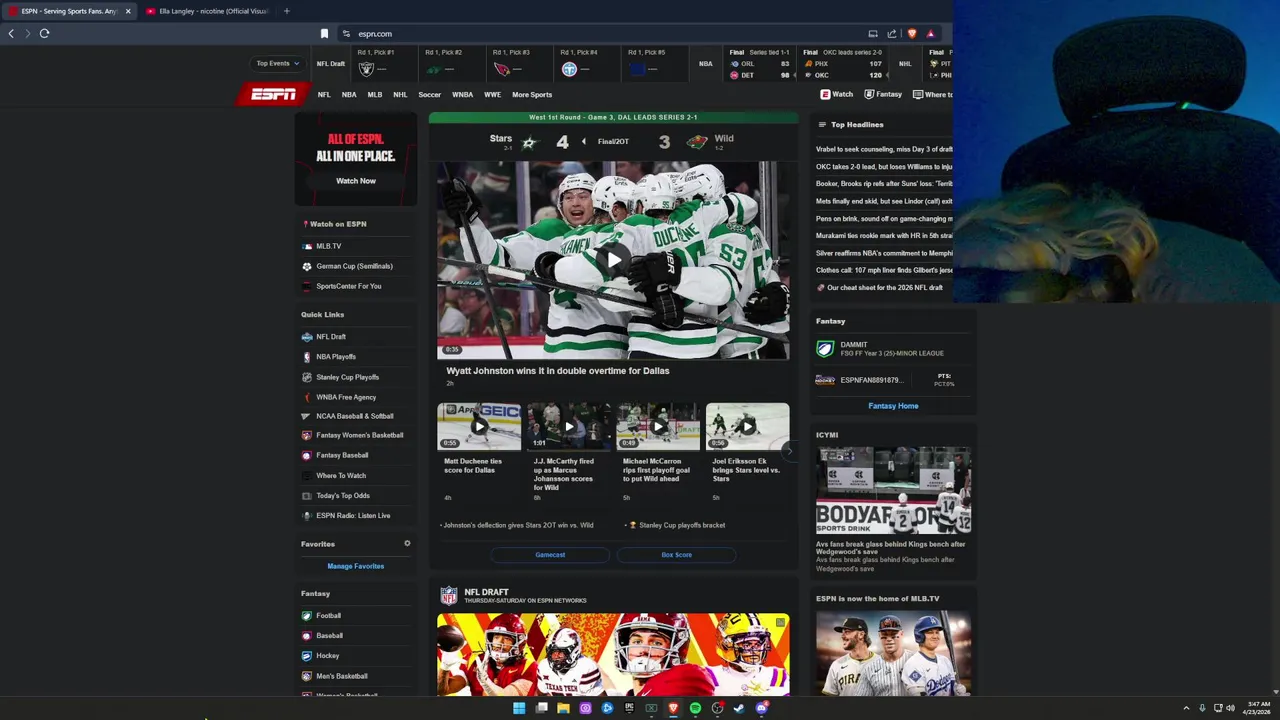Click the Dallas Stars team logo
Image resolution: width=1280 pixels, height=720 pixels.
click(x=529, y=143)
